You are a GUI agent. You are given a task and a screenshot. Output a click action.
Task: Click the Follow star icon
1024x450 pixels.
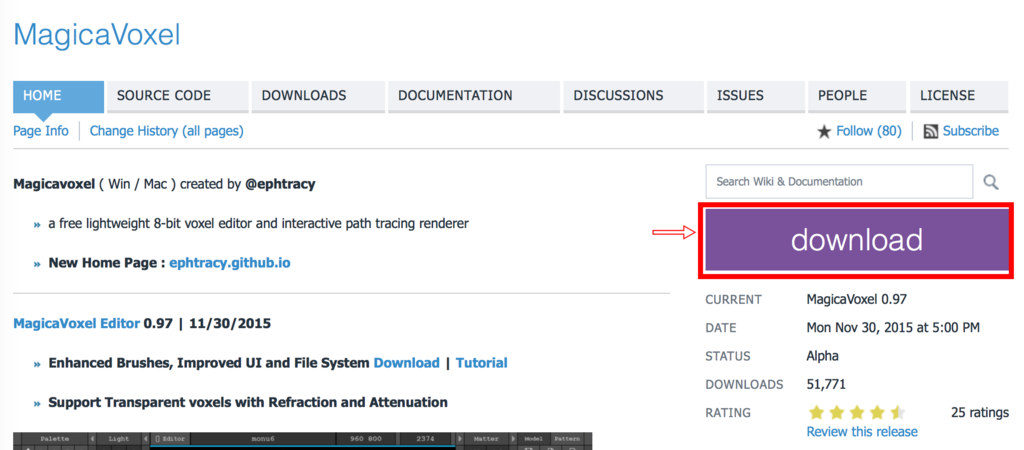point(824,132)
